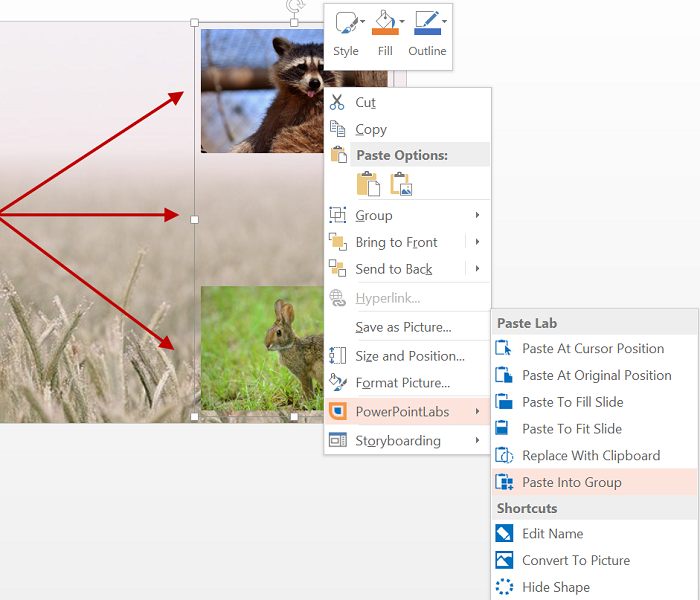Click Save as Picture option
The image size is (700, 600).
click(x=403, y=327)
